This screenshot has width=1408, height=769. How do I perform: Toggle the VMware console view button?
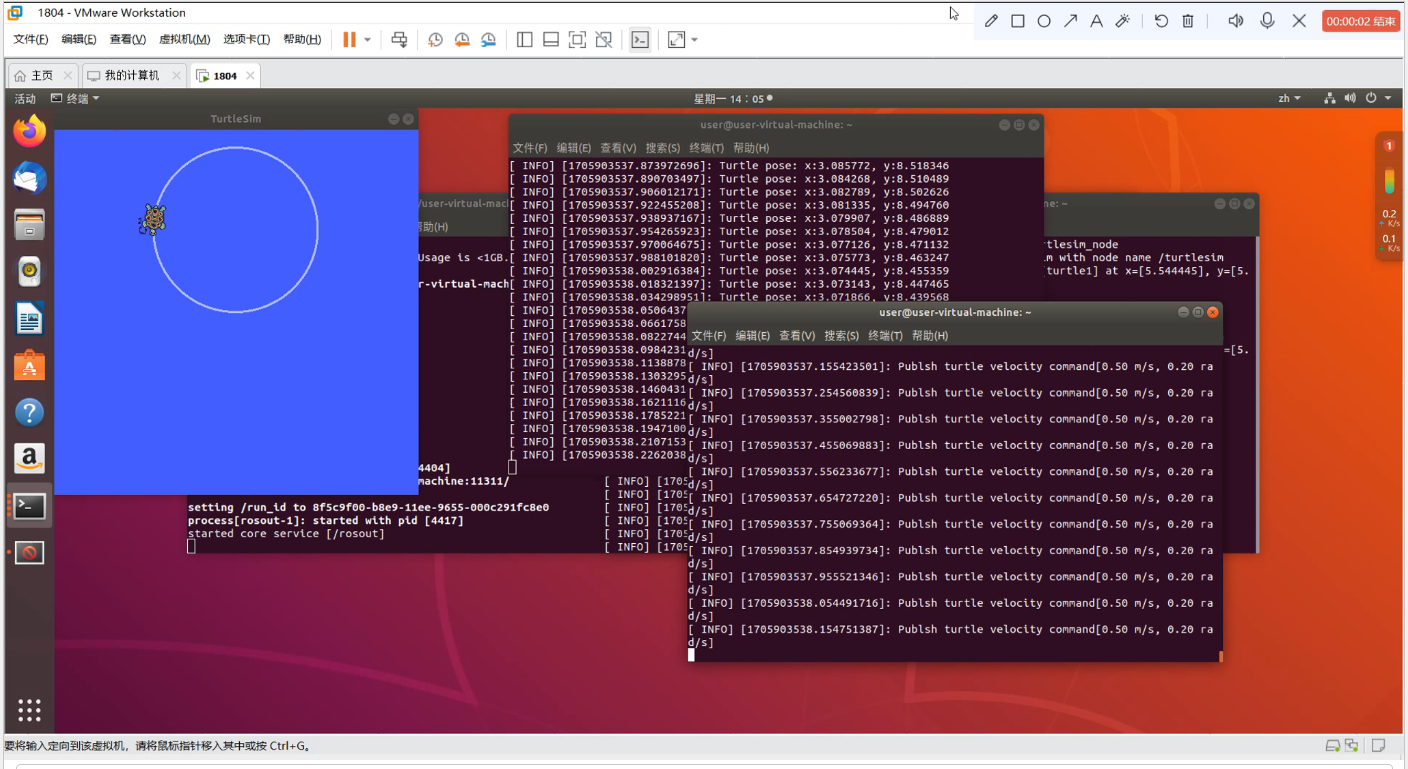click(x=640, y=40)
